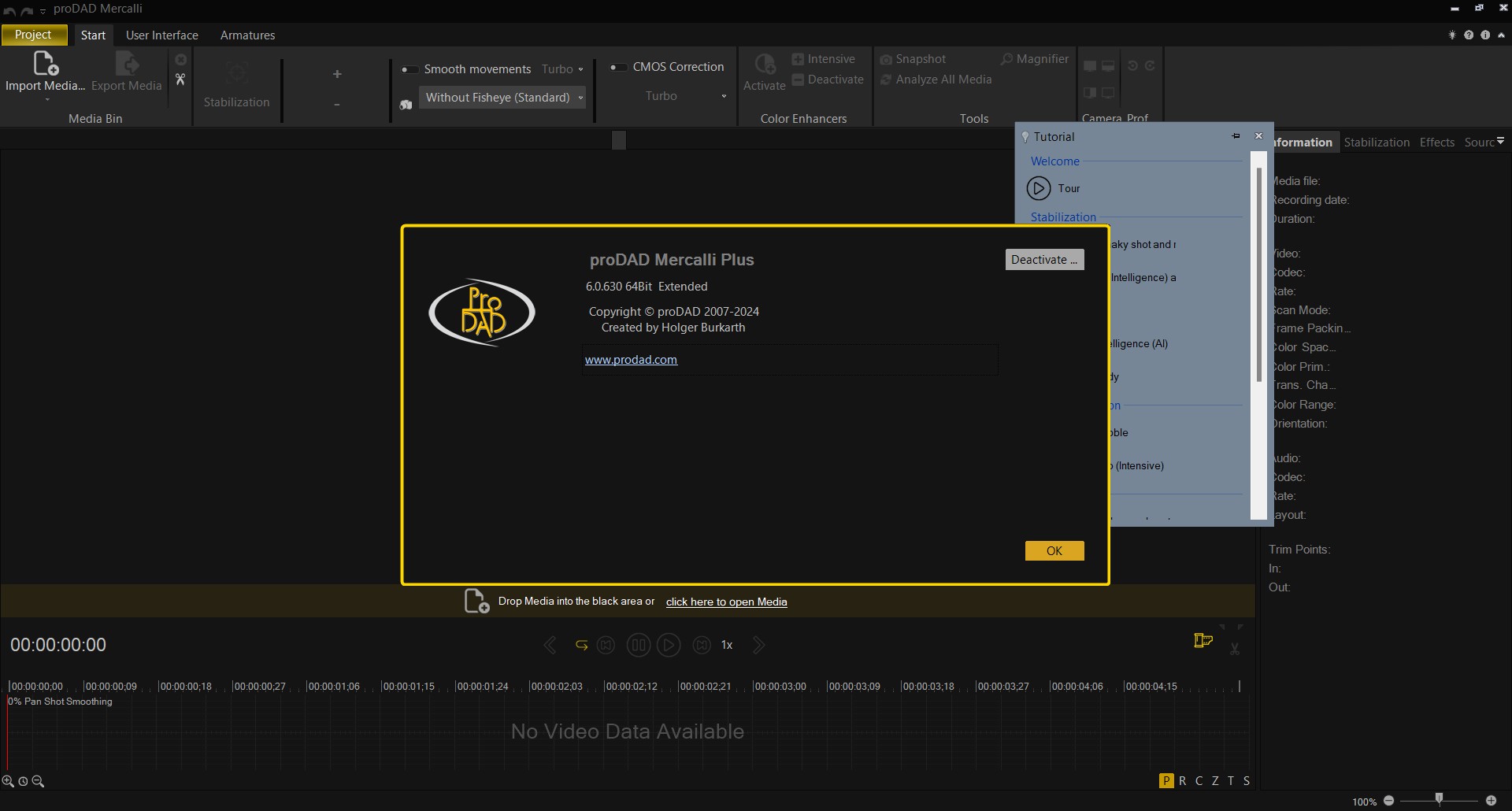Click the timeline zoom-out magnifier icon
This screenshot has width=1512, height=811.
click(38, 781)
